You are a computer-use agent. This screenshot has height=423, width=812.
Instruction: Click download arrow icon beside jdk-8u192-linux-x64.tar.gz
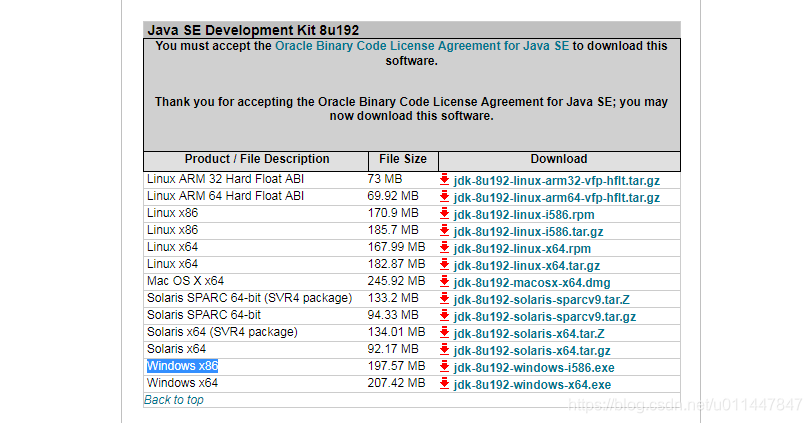pyautogui.click(x=444, y=265)
